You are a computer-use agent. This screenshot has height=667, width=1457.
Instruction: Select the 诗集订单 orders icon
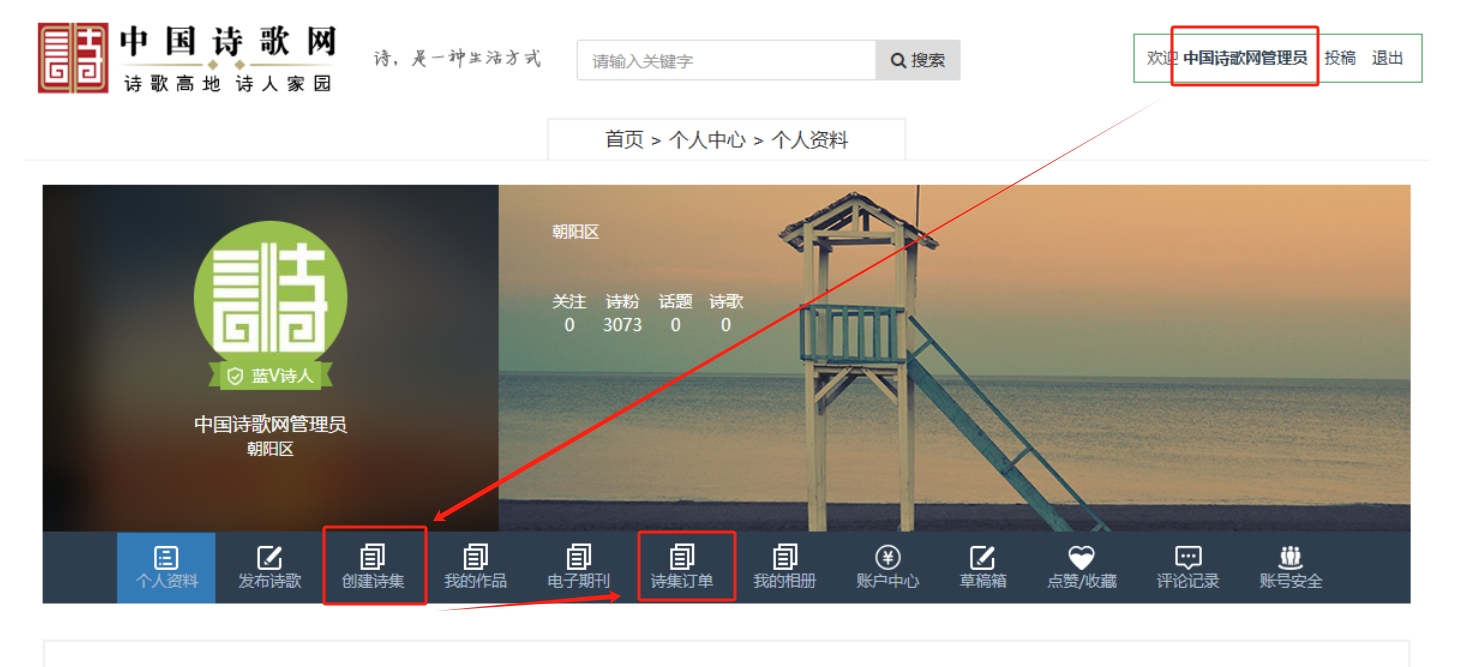682,557
